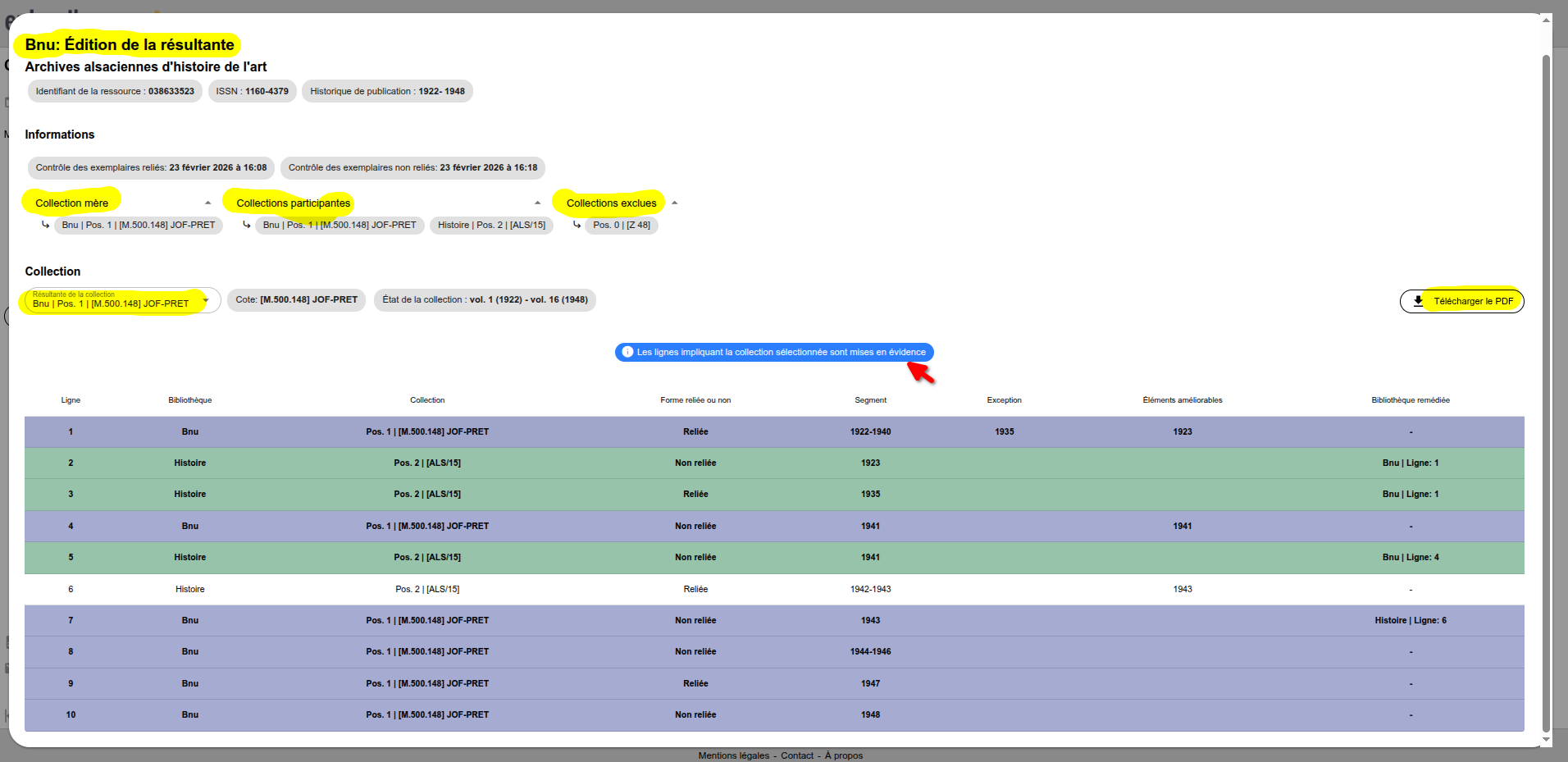Click the arrow icon under Collections exclues
The height and width of the screenshot is (762, 1568).
(x=577, y=225)
